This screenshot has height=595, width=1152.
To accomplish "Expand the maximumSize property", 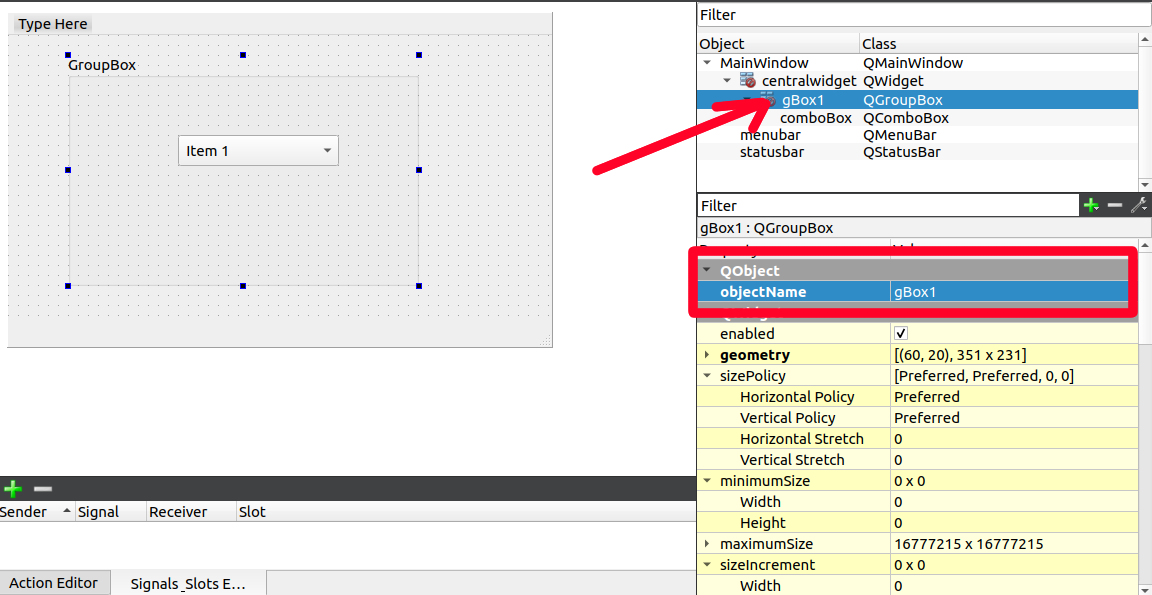I will pos(707,544).
